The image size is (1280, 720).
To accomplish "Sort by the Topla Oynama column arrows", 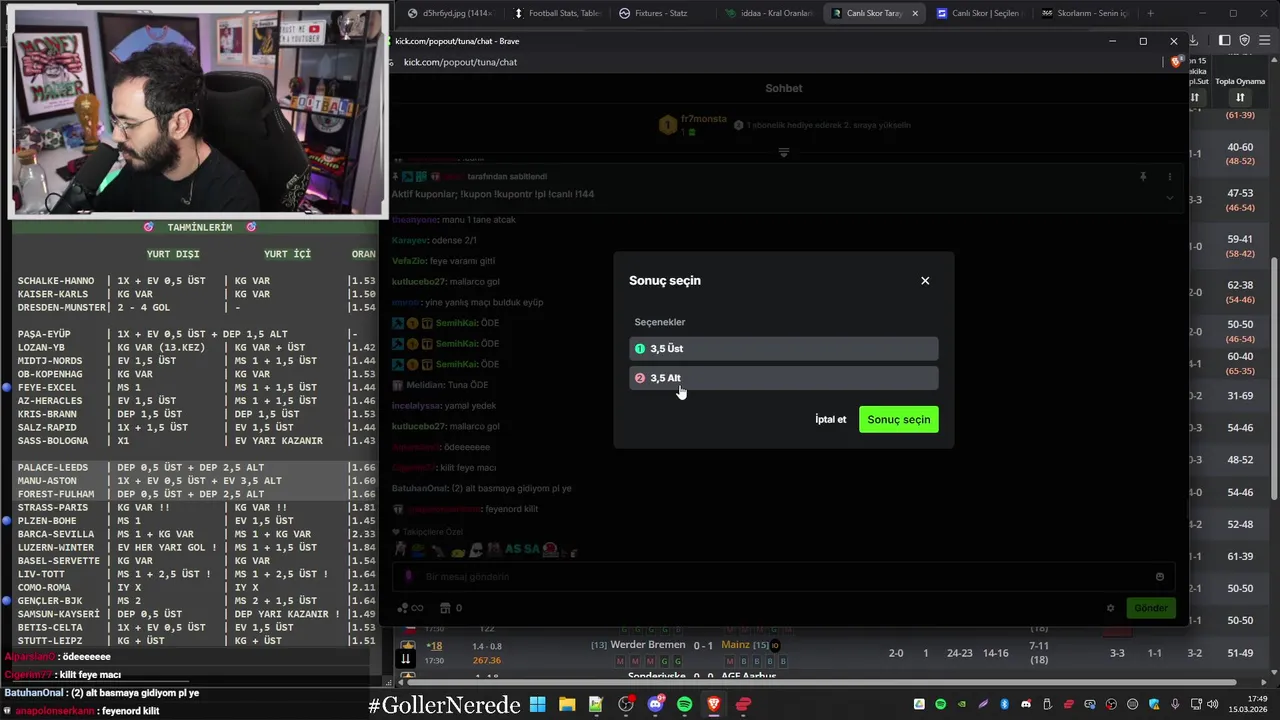I will click(x=1240, y=97).
